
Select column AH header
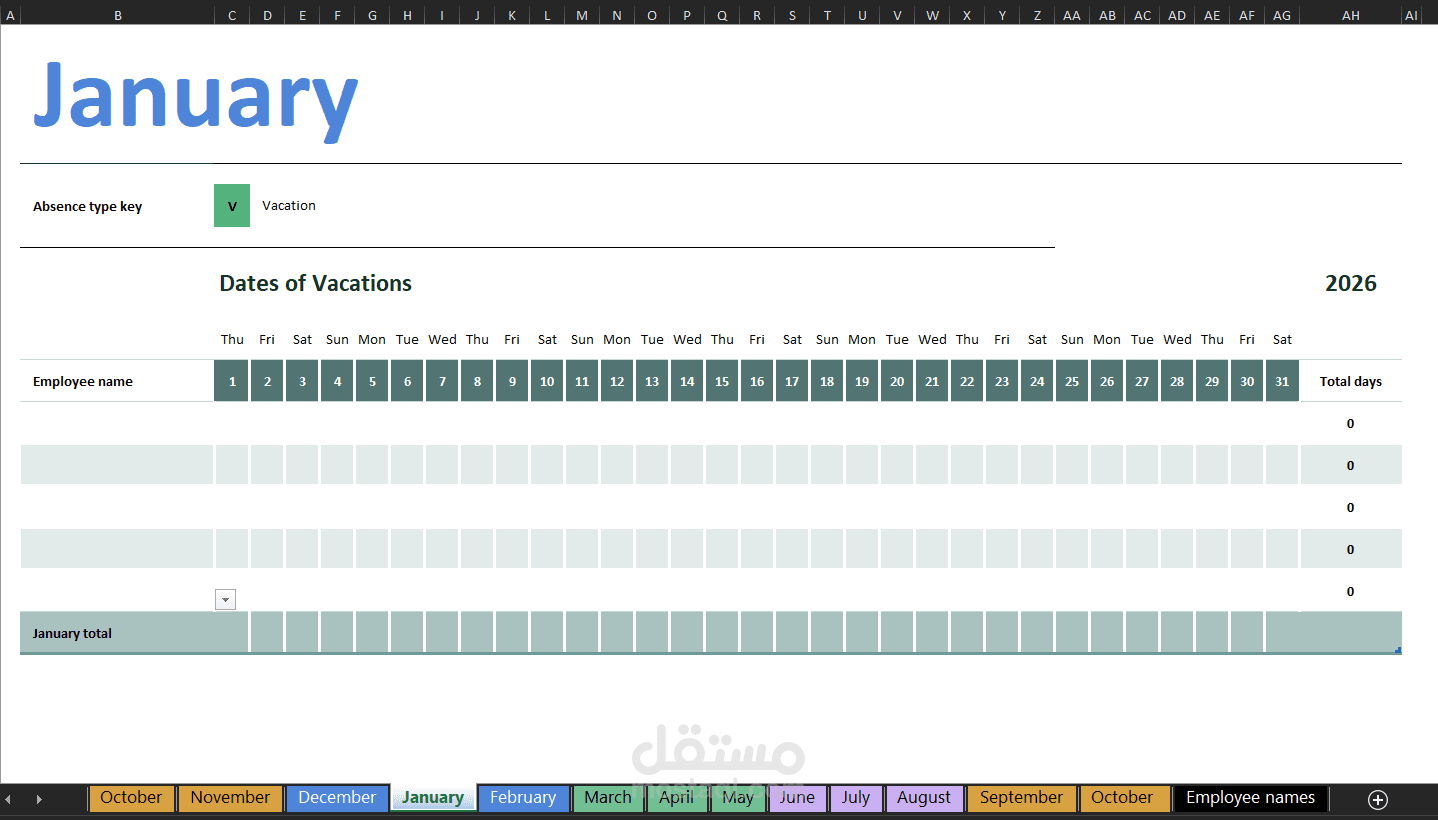tap(1351, 15)
